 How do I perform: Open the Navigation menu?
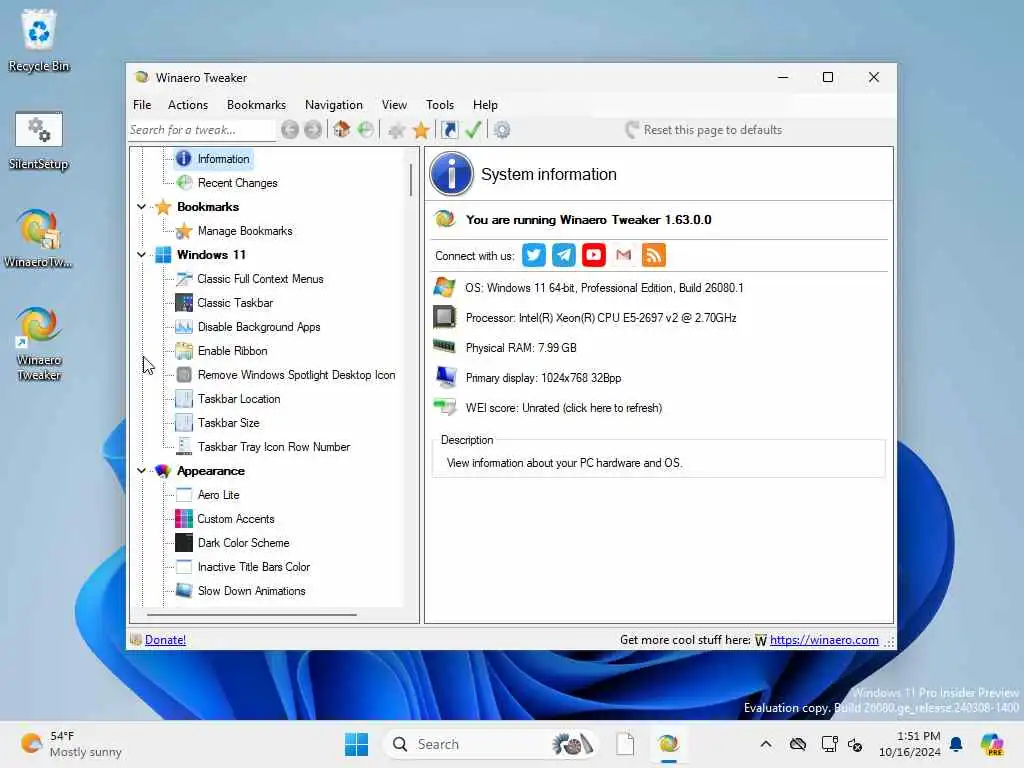tap(334, 104)
